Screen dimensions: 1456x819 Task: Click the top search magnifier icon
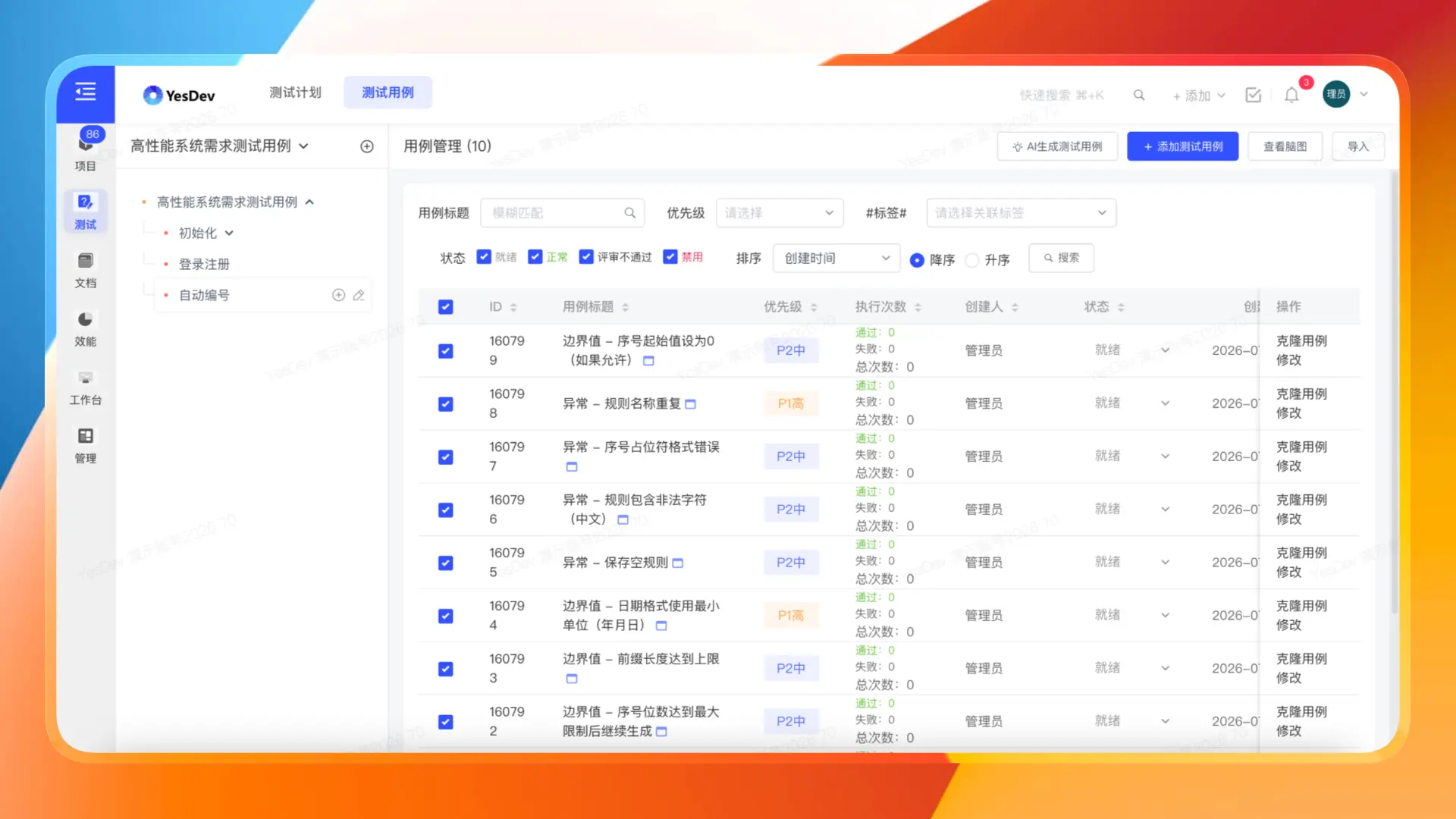pos(1139,95)
